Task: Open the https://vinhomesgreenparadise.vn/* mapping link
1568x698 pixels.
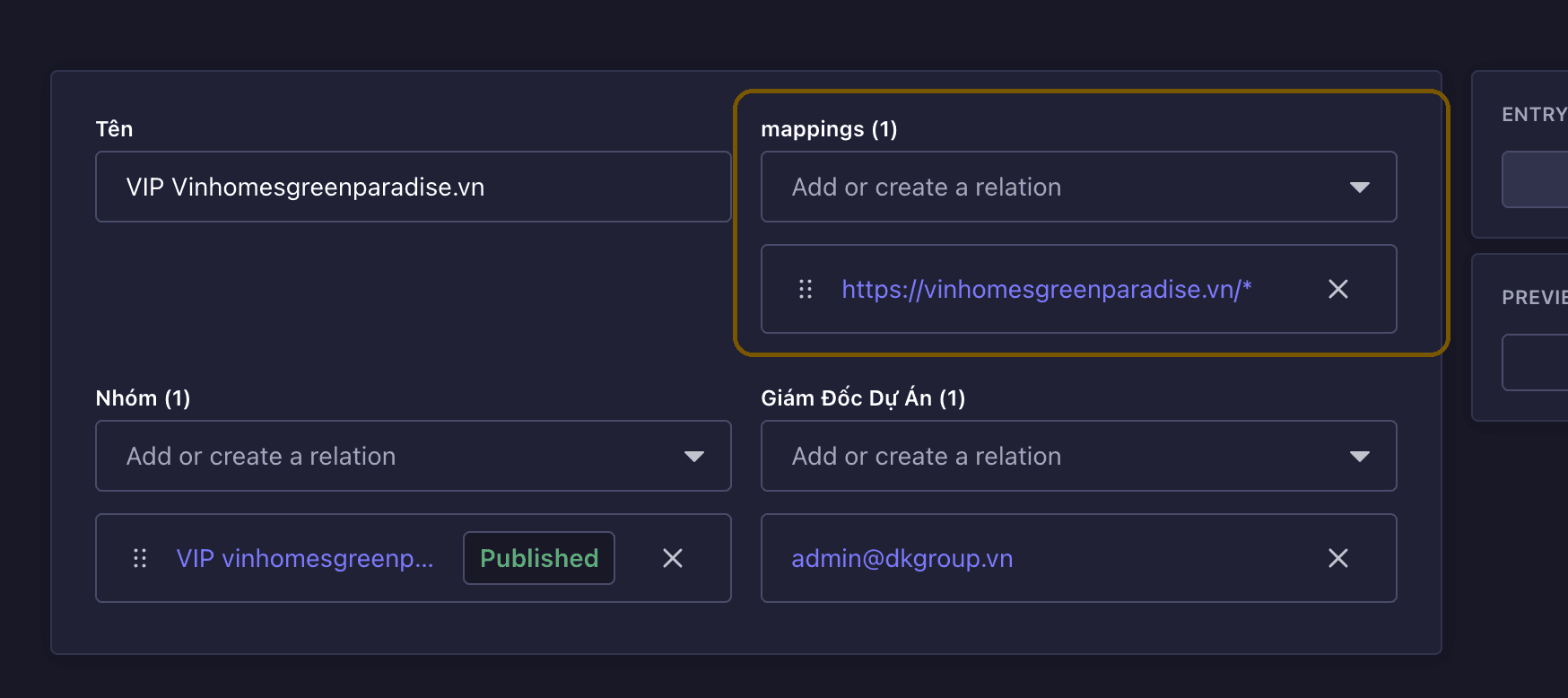Action: [x=1046, y=289]
